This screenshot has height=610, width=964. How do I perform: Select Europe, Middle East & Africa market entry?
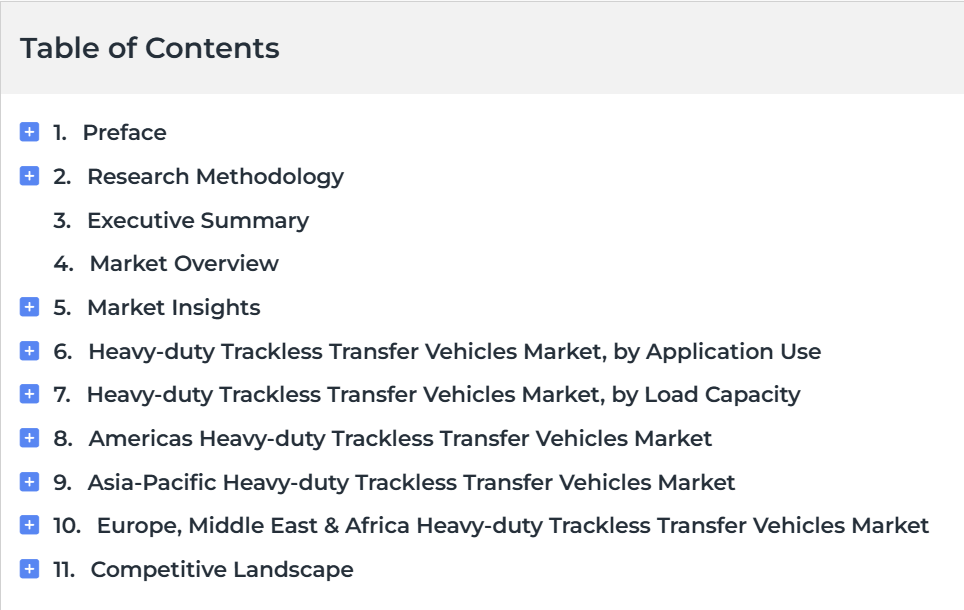click(513, 526)
